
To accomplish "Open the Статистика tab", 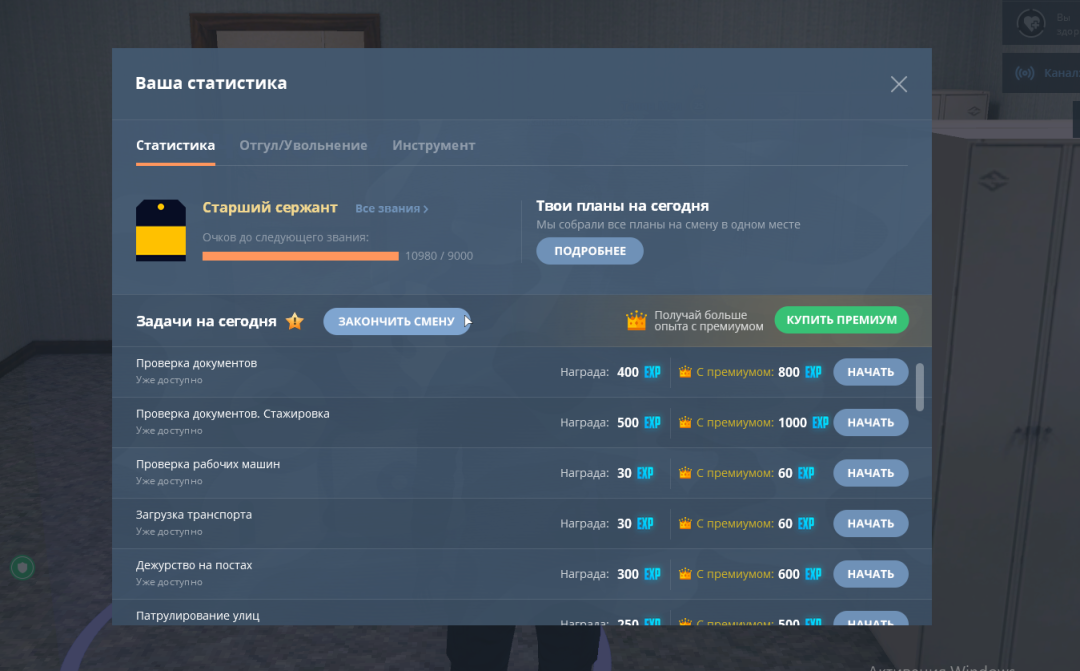I will (175, 145).
